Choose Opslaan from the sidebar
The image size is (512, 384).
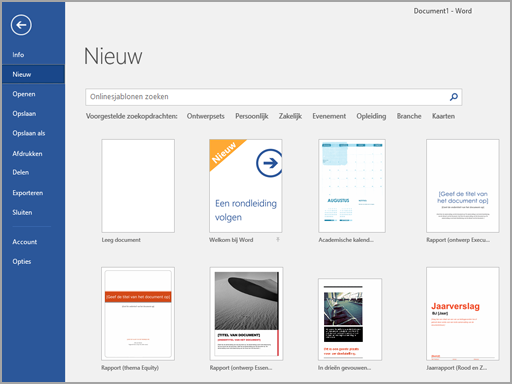24,114
